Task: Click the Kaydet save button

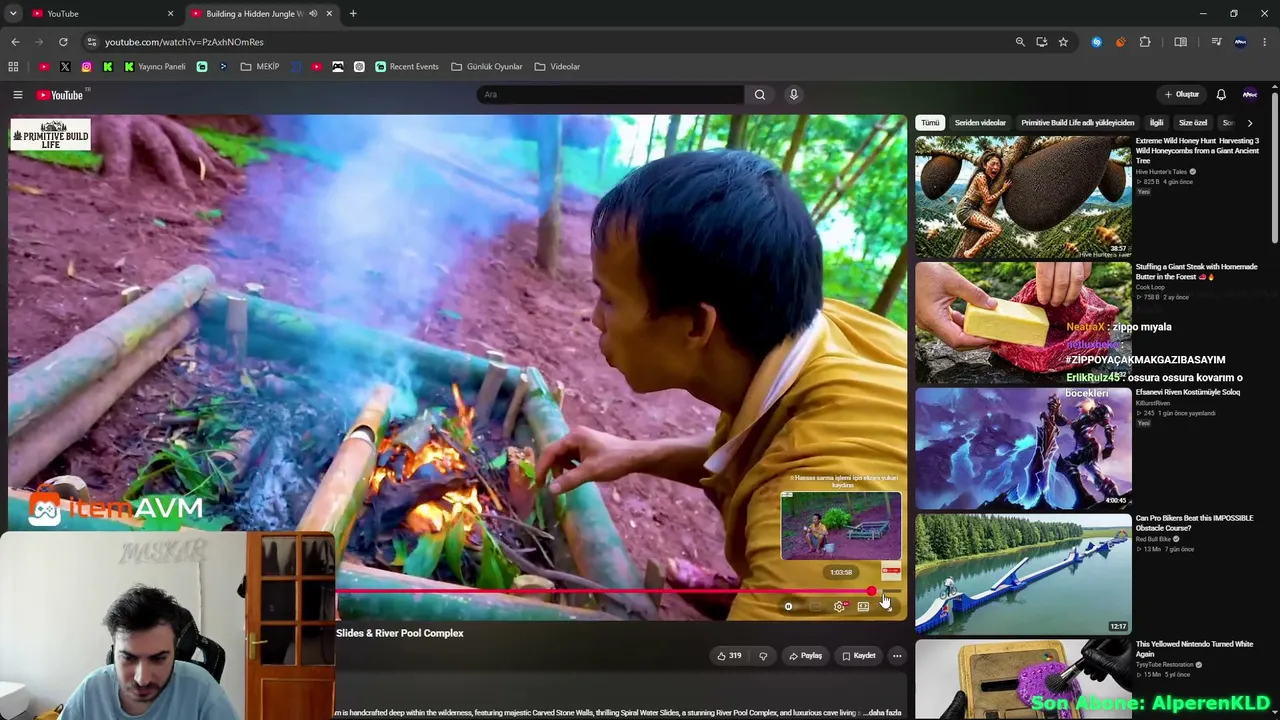Action: [x=859, y=656]
